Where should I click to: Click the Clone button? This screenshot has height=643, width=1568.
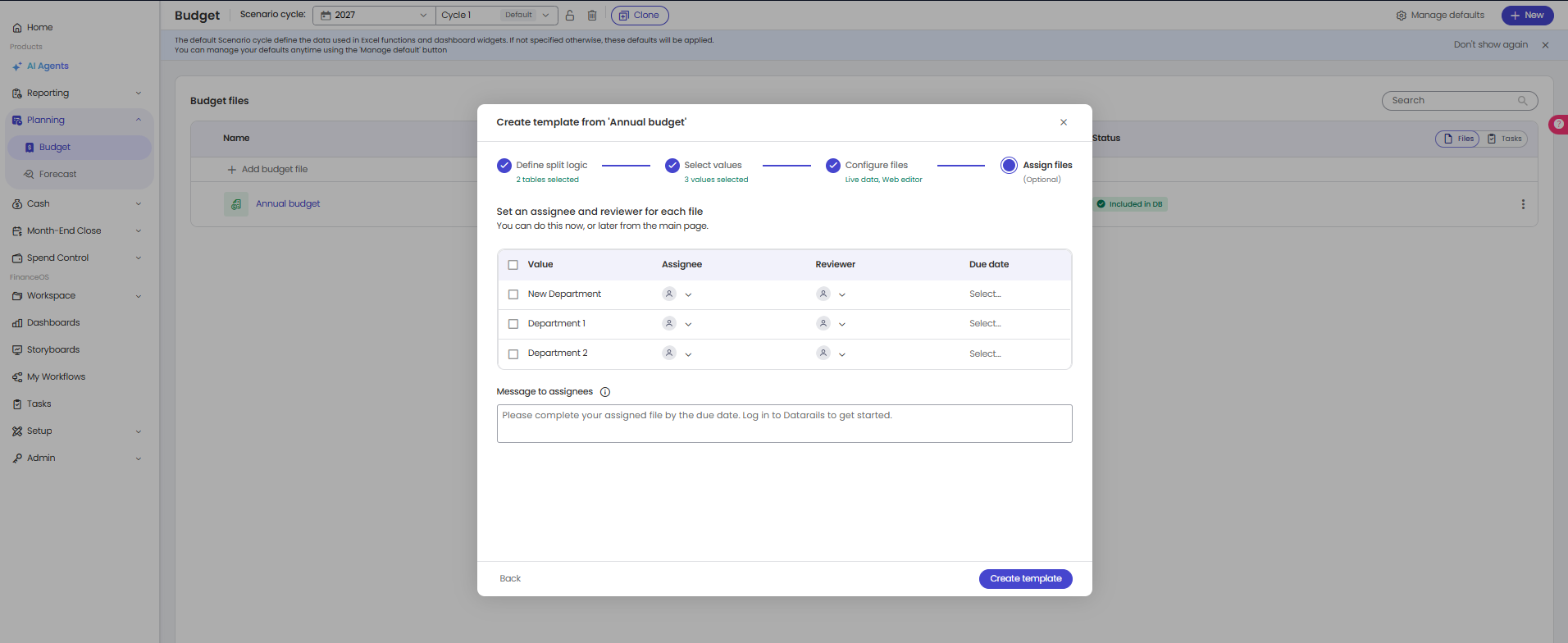point(640,15)
